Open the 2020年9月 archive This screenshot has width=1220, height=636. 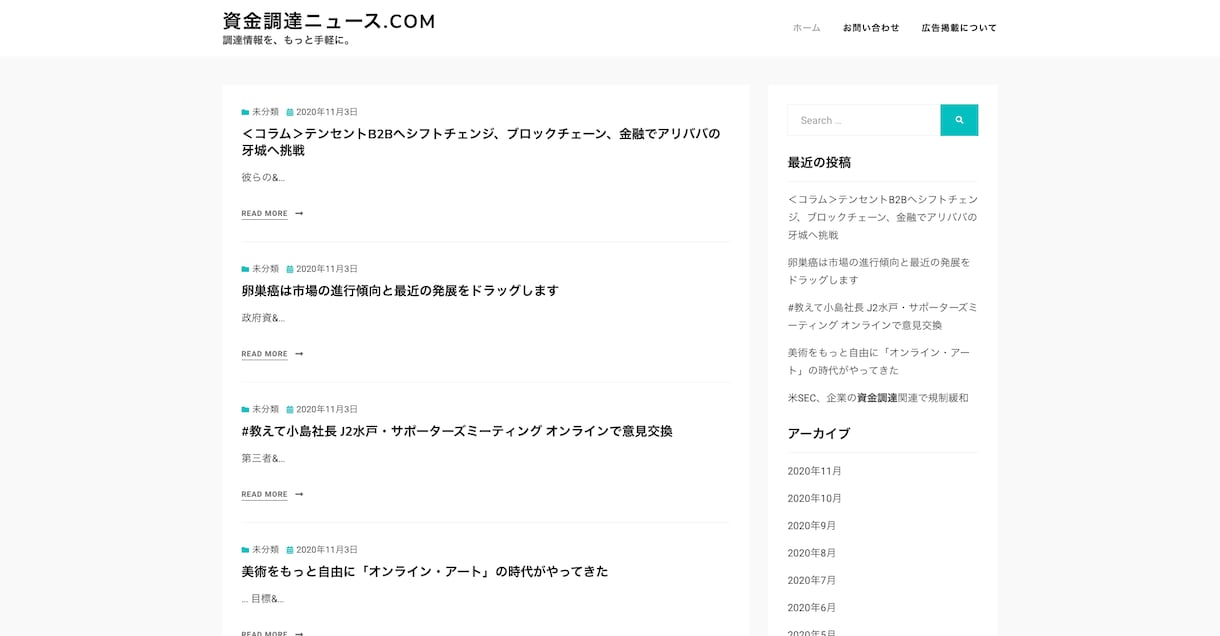811,526
